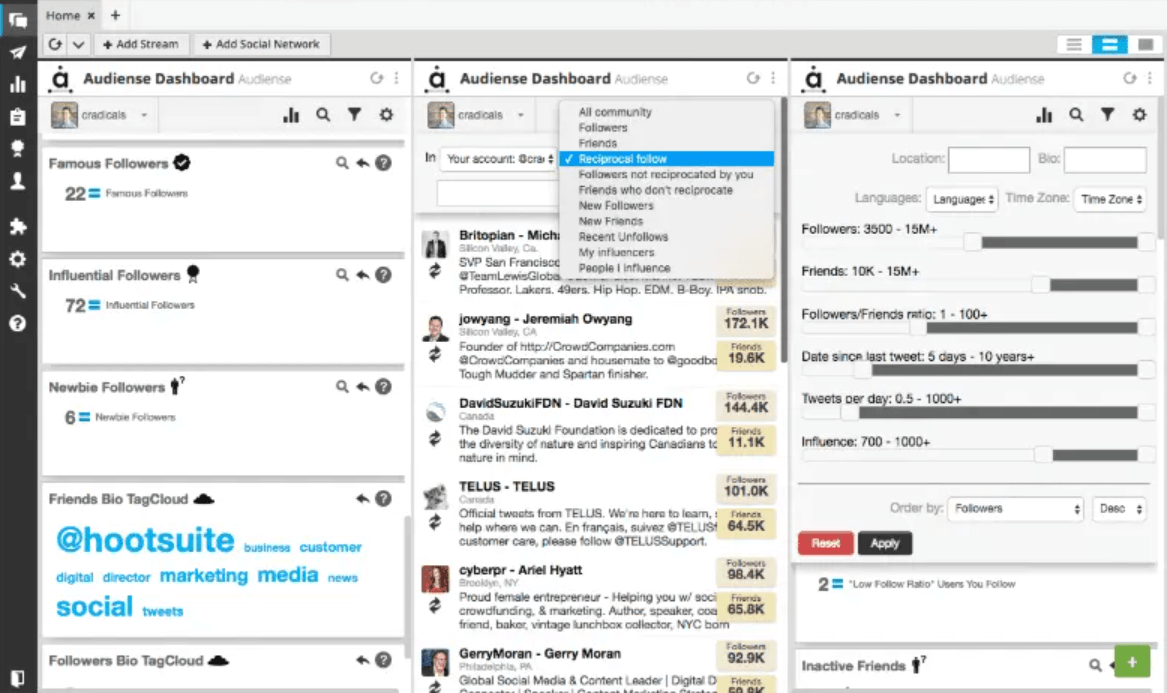The height and width of the screenshot is (693, 1167).
Task: Open the Contacts person sidebar icon
Action: (x=18, y=181)
